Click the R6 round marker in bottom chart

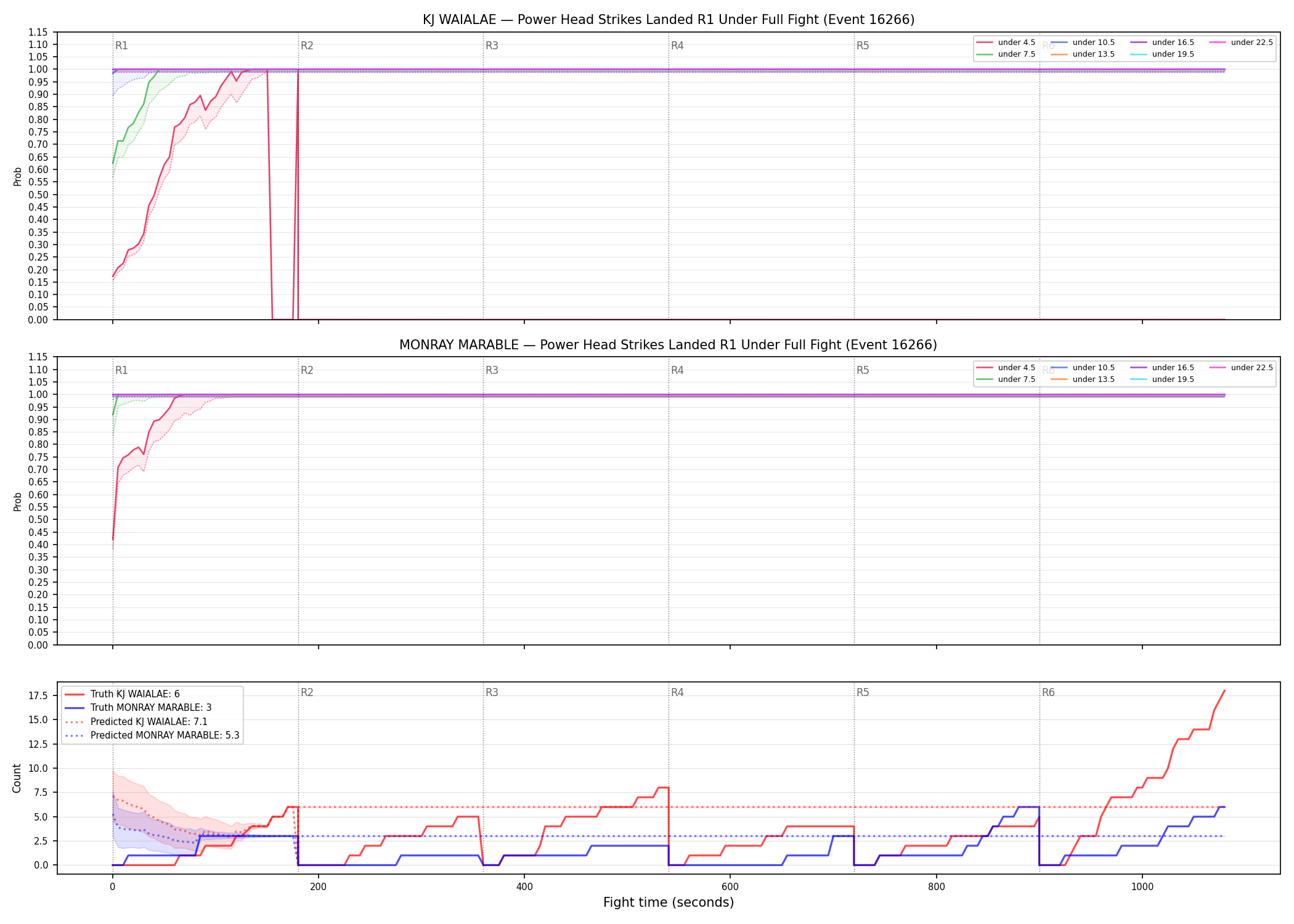(1048, 692)
